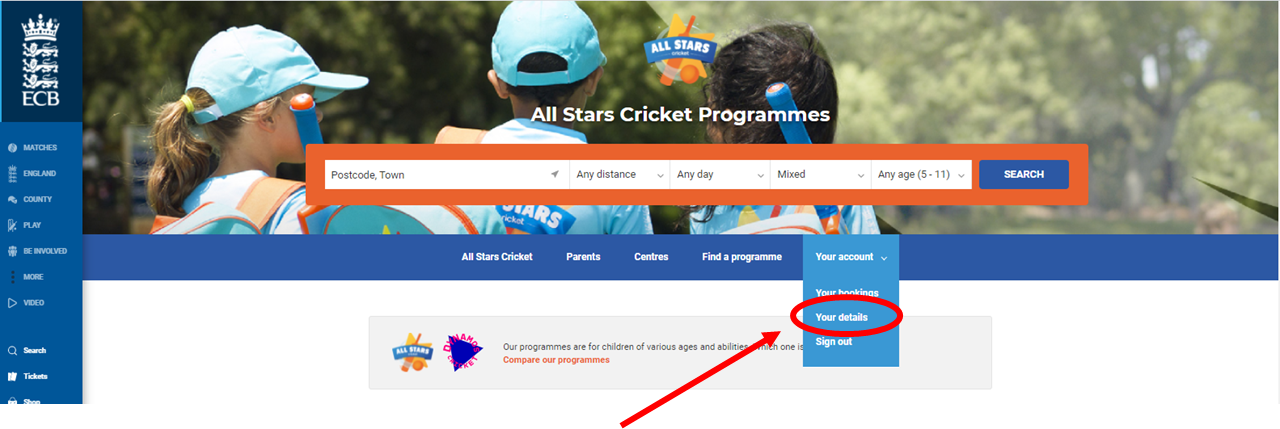Click the Postcode, Town input field
The width and height of the screenshot is (1280, 429).
point(446,174)
